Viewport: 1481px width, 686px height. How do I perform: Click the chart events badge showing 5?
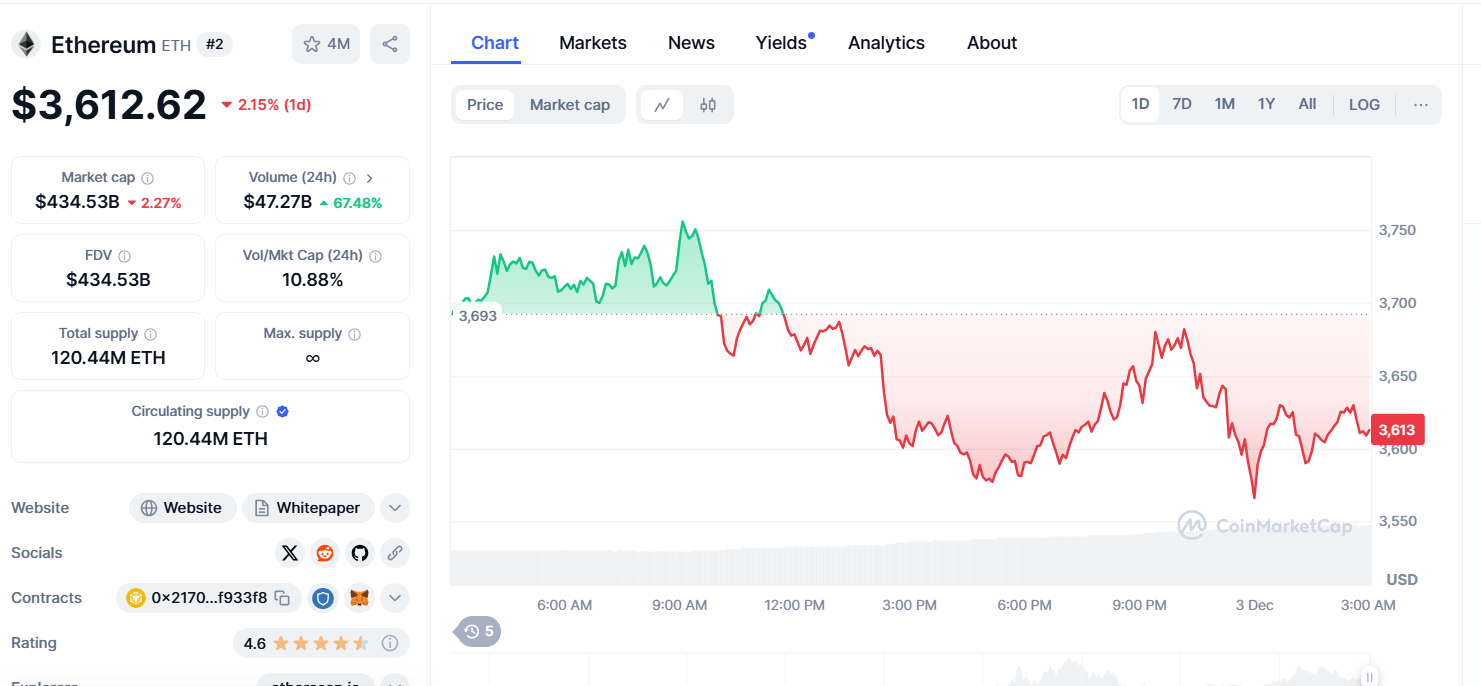click(x=479, y=631)
